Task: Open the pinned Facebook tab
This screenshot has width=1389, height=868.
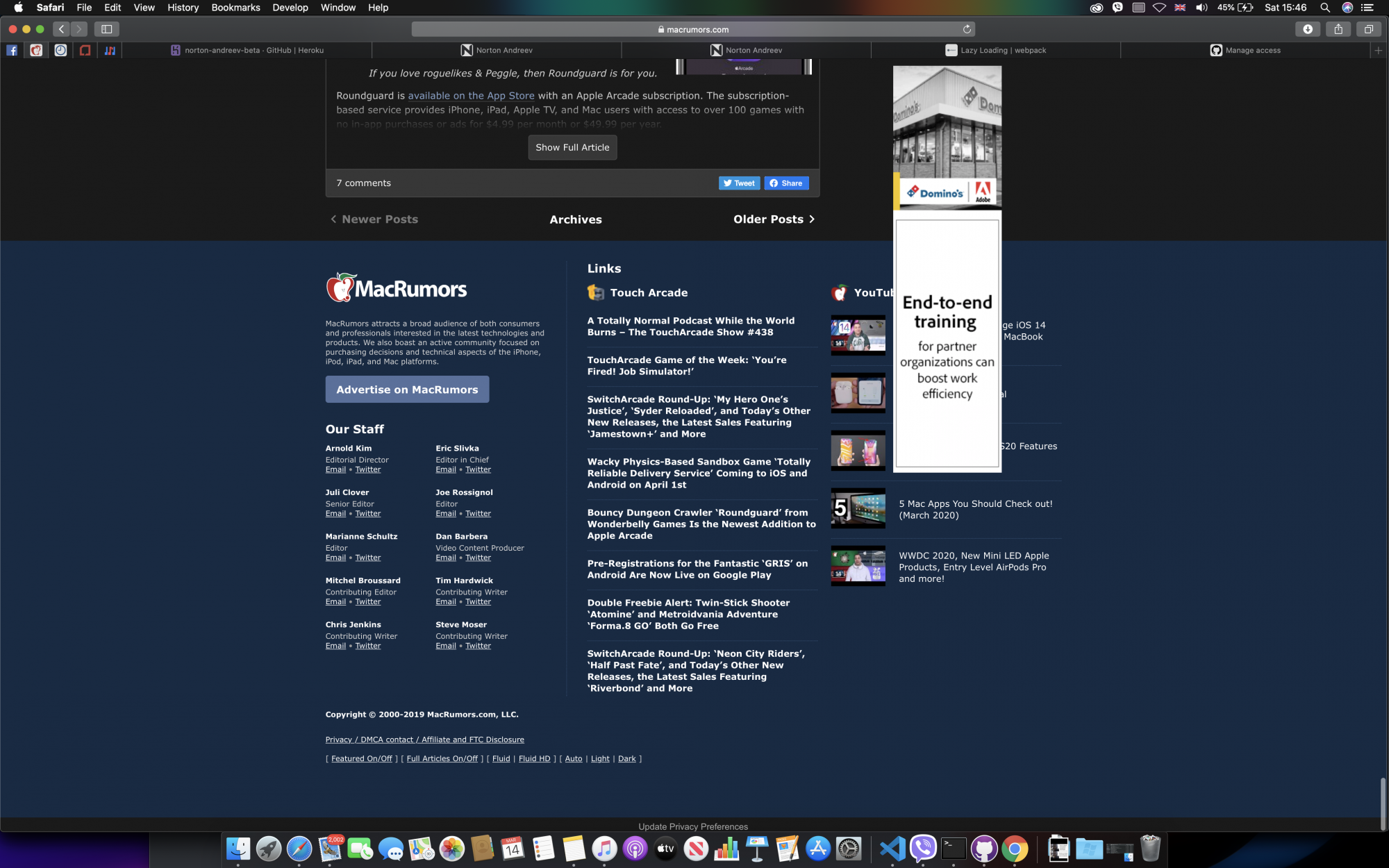Action: coord(12,50)
